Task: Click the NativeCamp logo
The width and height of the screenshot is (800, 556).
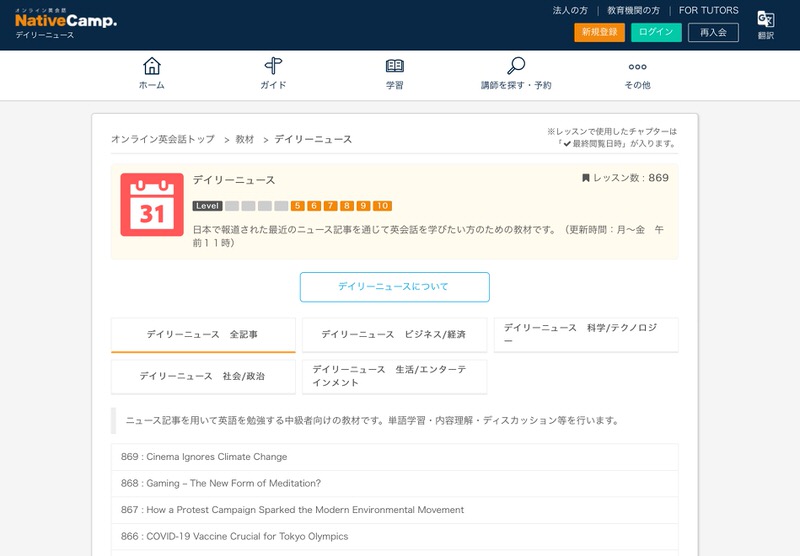Action: 65,19
